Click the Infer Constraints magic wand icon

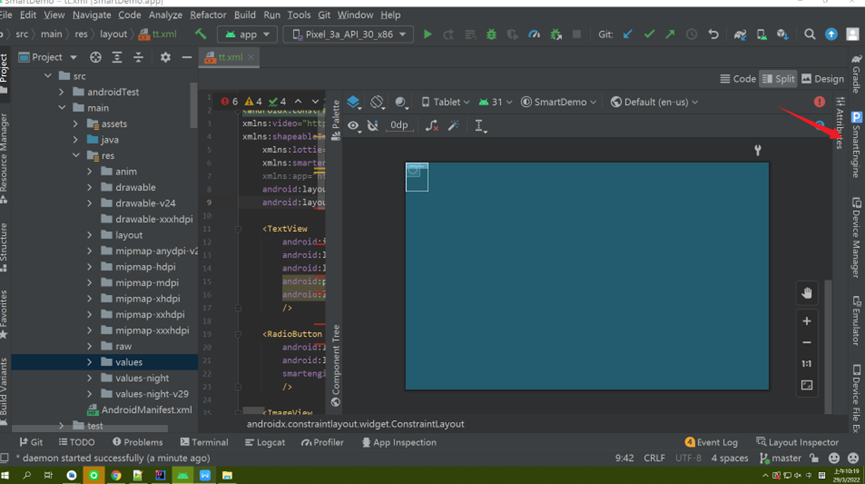(x=453, y=126)
